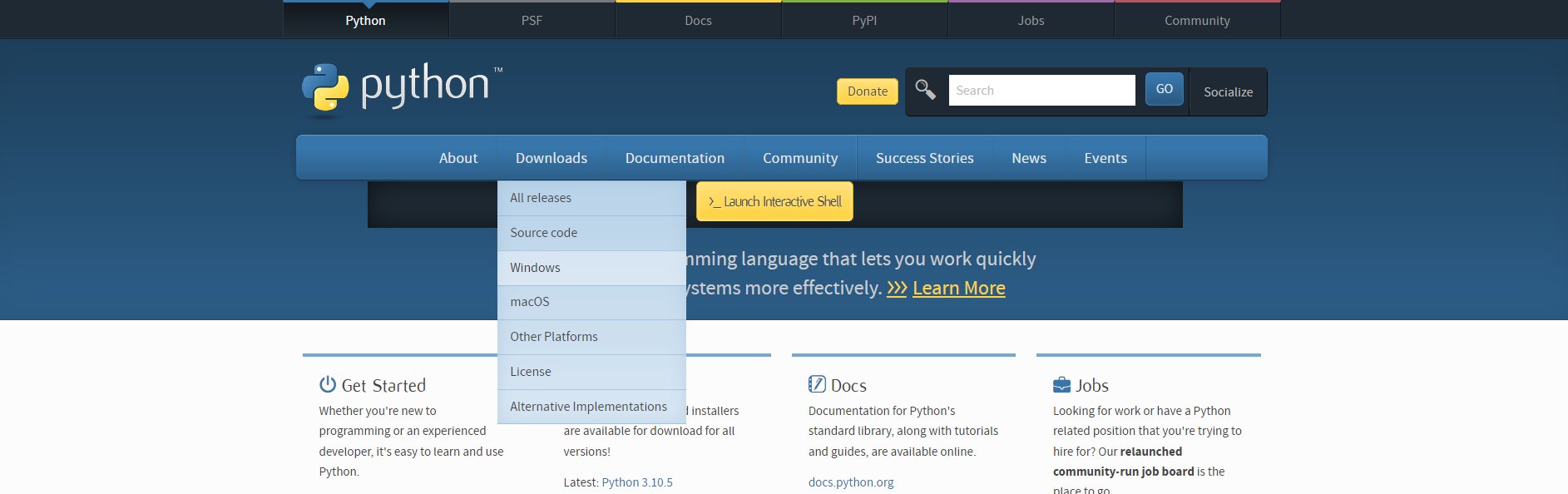Switch to the PyPI top tab
1568x494 pixels.
click(x=864, y=20)
